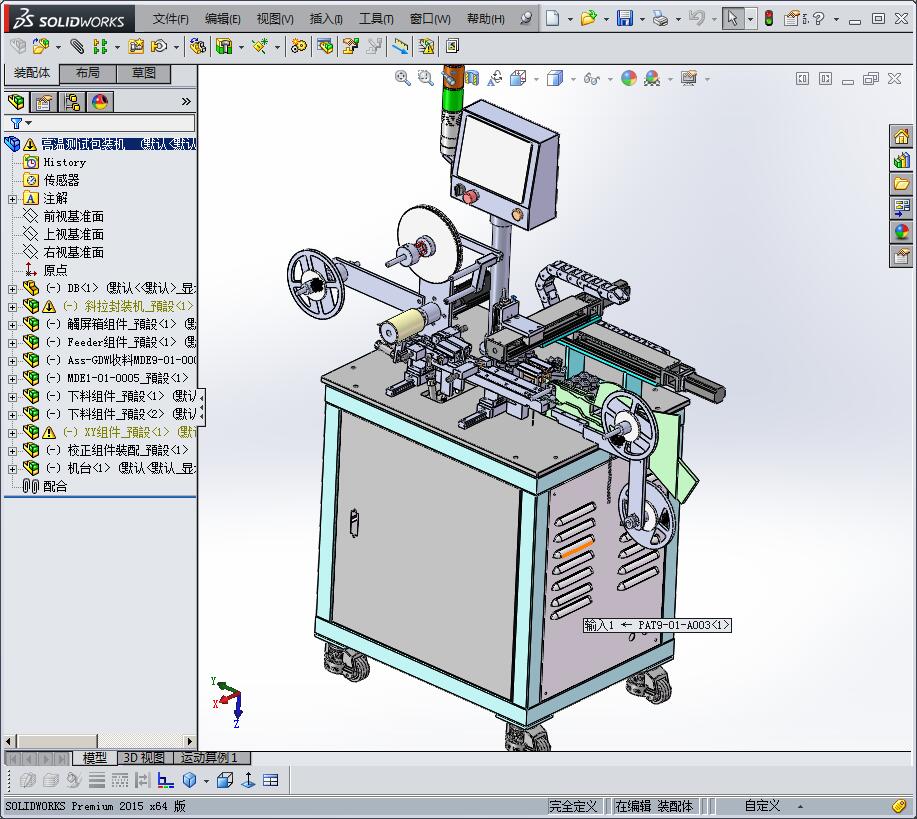
Task: Open the 工具(T) menu
Action: [x=376, y=19]
